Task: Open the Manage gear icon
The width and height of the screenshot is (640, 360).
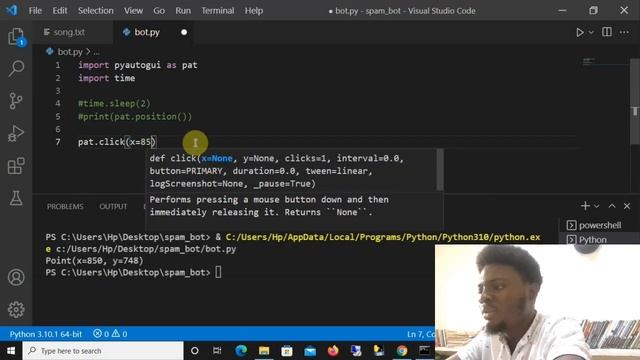Action: click(16, 309)
